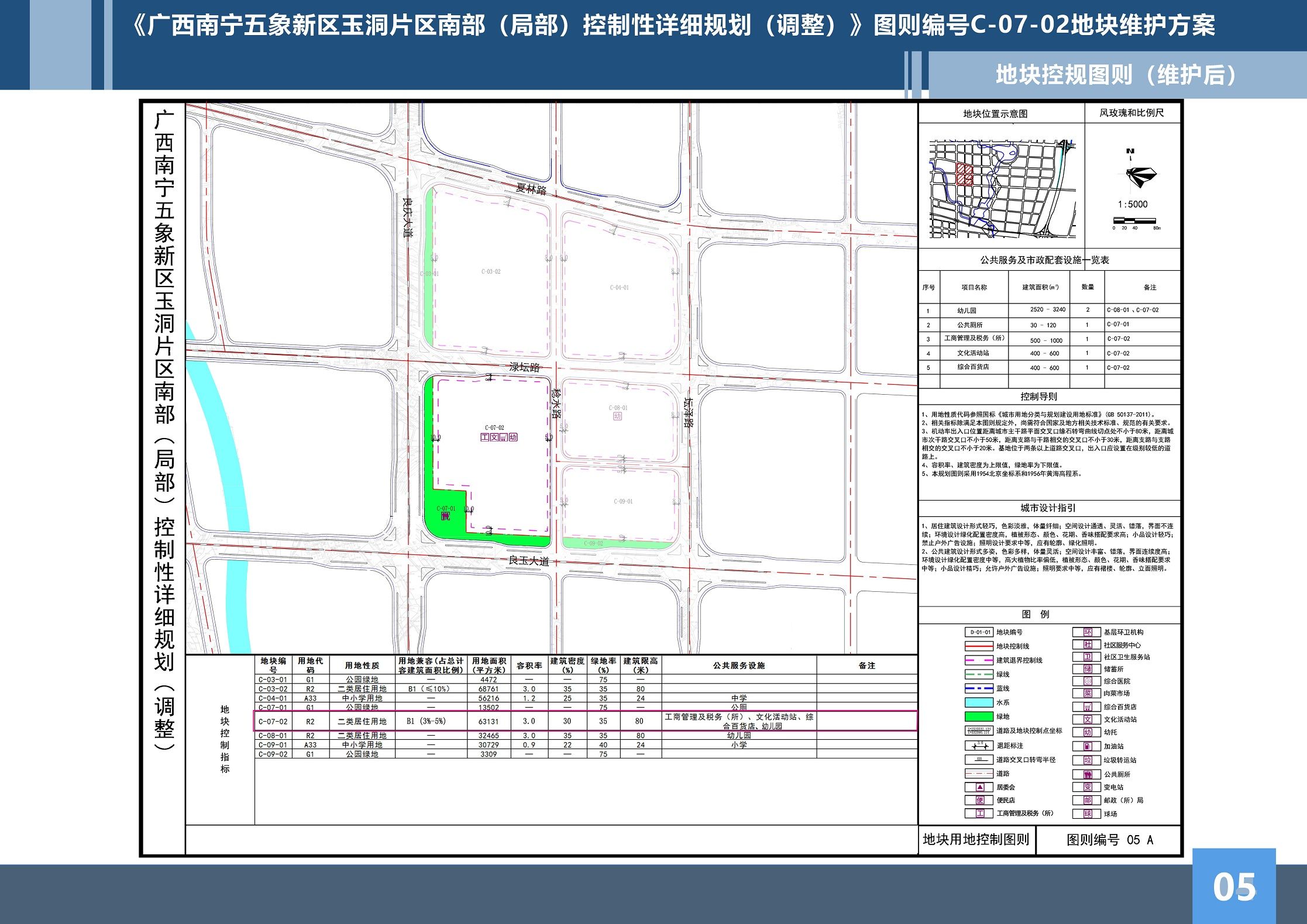Click the 道路交叉口转弯半径 legend symbol
This screenshot has width=1307, height=924.
[x=979, y=760]
